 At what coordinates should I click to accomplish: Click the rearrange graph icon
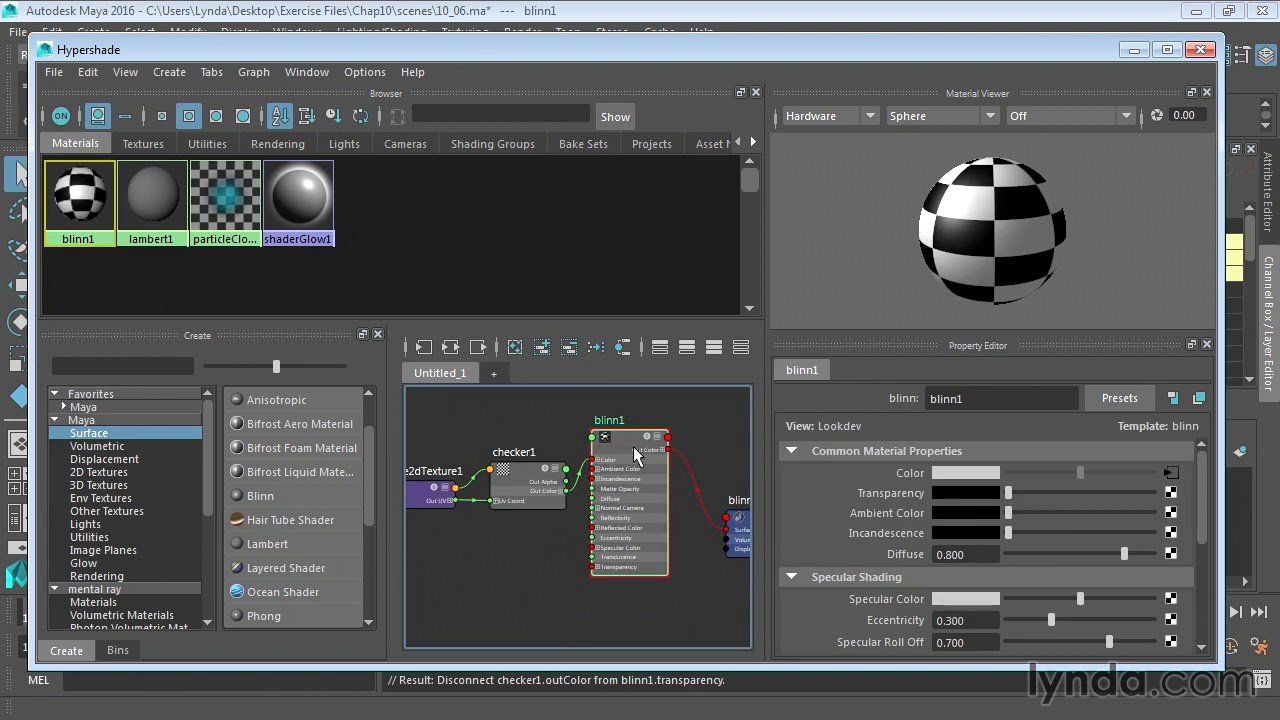[x=596, y=347]
